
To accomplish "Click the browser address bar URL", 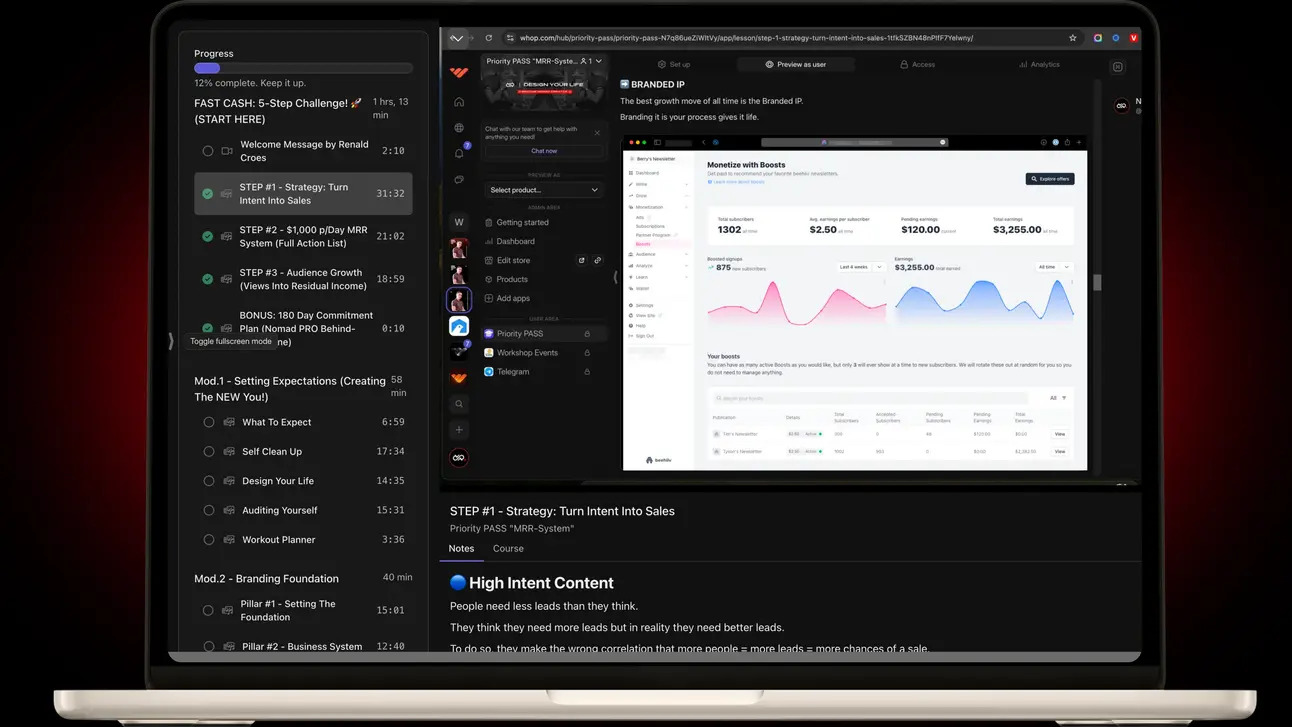I will point(746,38).
